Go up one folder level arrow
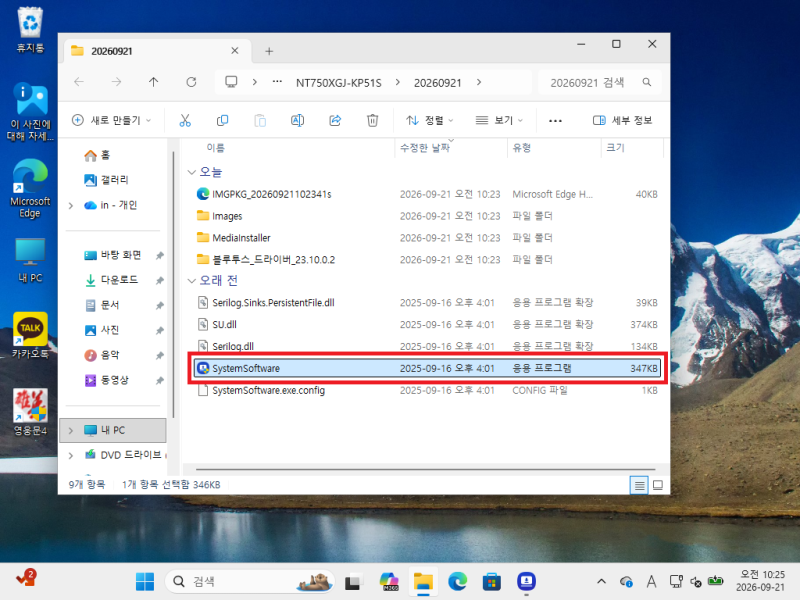Image resolution: width=800 pixels, height=600 pixels. tap(154, 82)
